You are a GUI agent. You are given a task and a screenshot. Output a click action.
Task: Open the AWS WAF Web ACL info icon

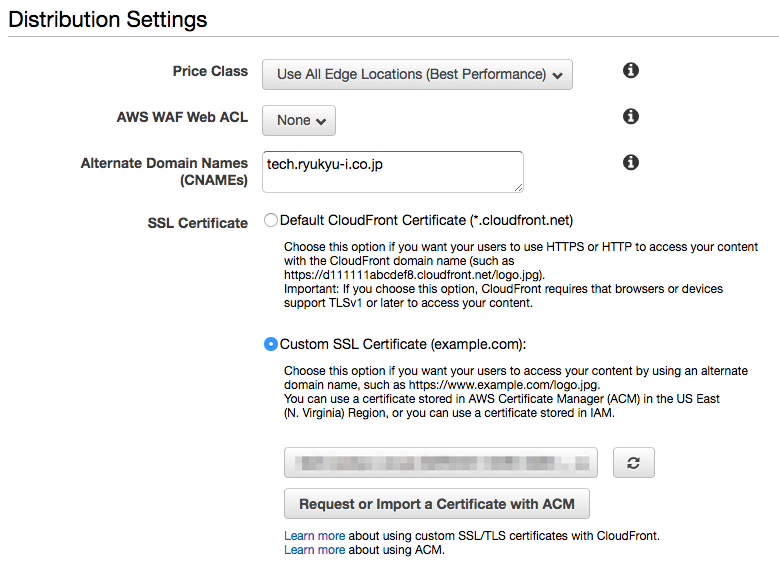tap(631, 117)
